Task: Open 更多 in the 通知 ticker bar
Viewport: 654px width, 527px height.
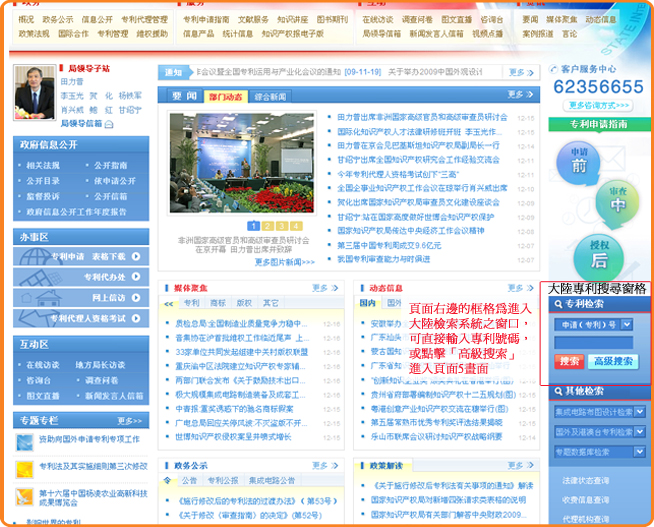Action: click(x=521, y=73)
